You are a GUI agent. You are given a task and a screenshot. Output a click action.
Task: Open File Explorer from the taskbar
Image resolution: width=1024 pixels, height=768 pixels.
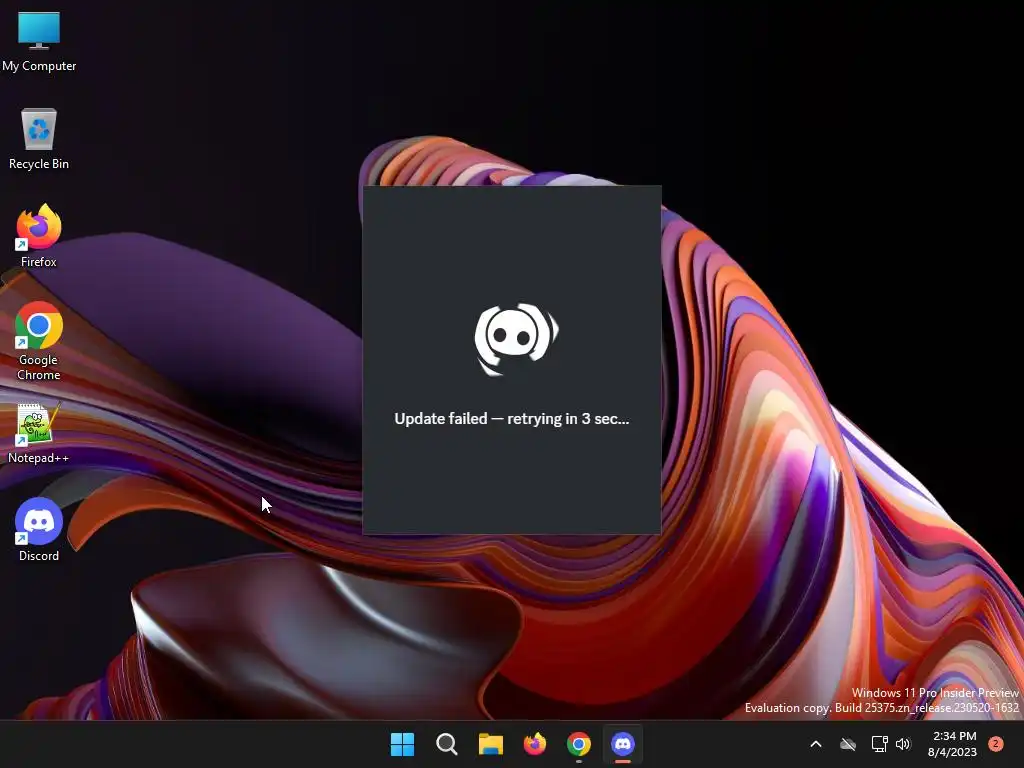(x=490, y=744)
